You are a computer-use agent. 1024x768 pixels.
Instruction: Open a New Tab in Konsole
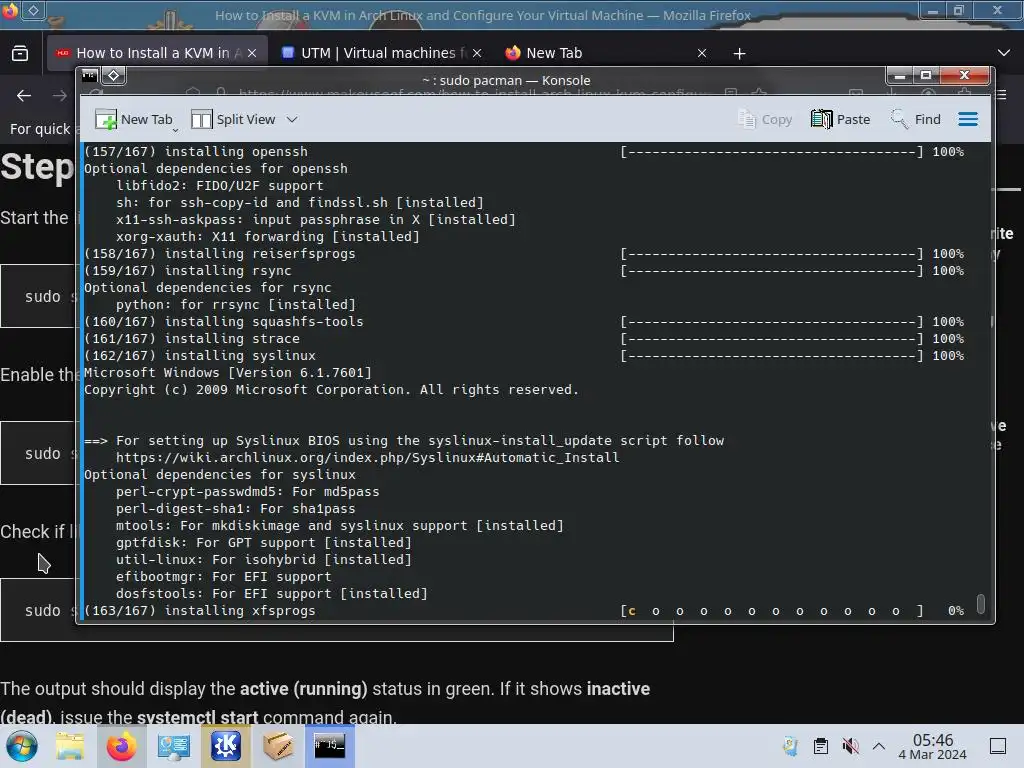coord(134,120)
